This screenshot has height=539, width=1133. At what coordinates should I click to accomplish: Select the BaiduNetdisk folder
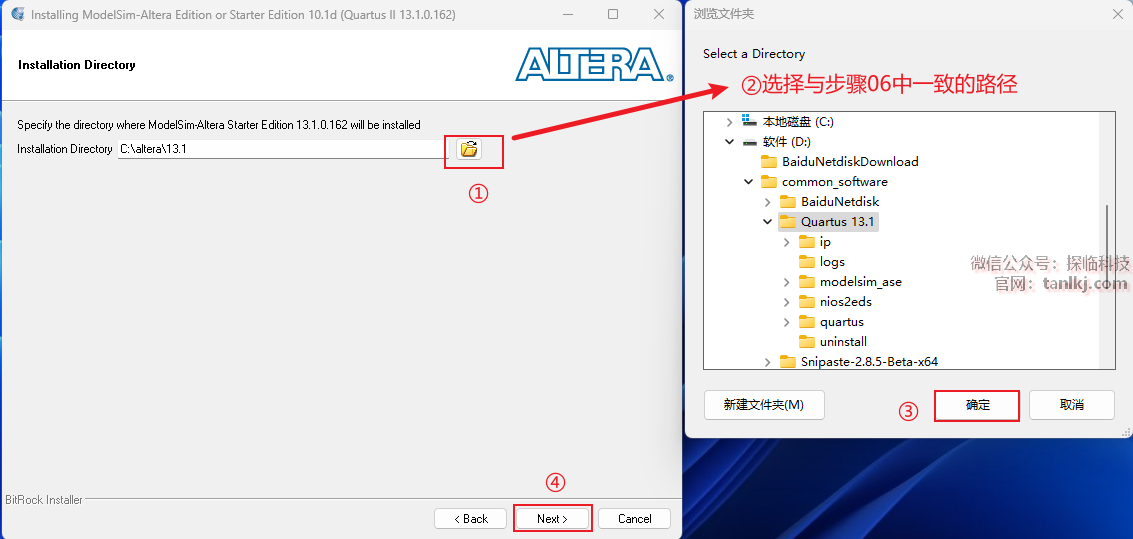point(840,202)
